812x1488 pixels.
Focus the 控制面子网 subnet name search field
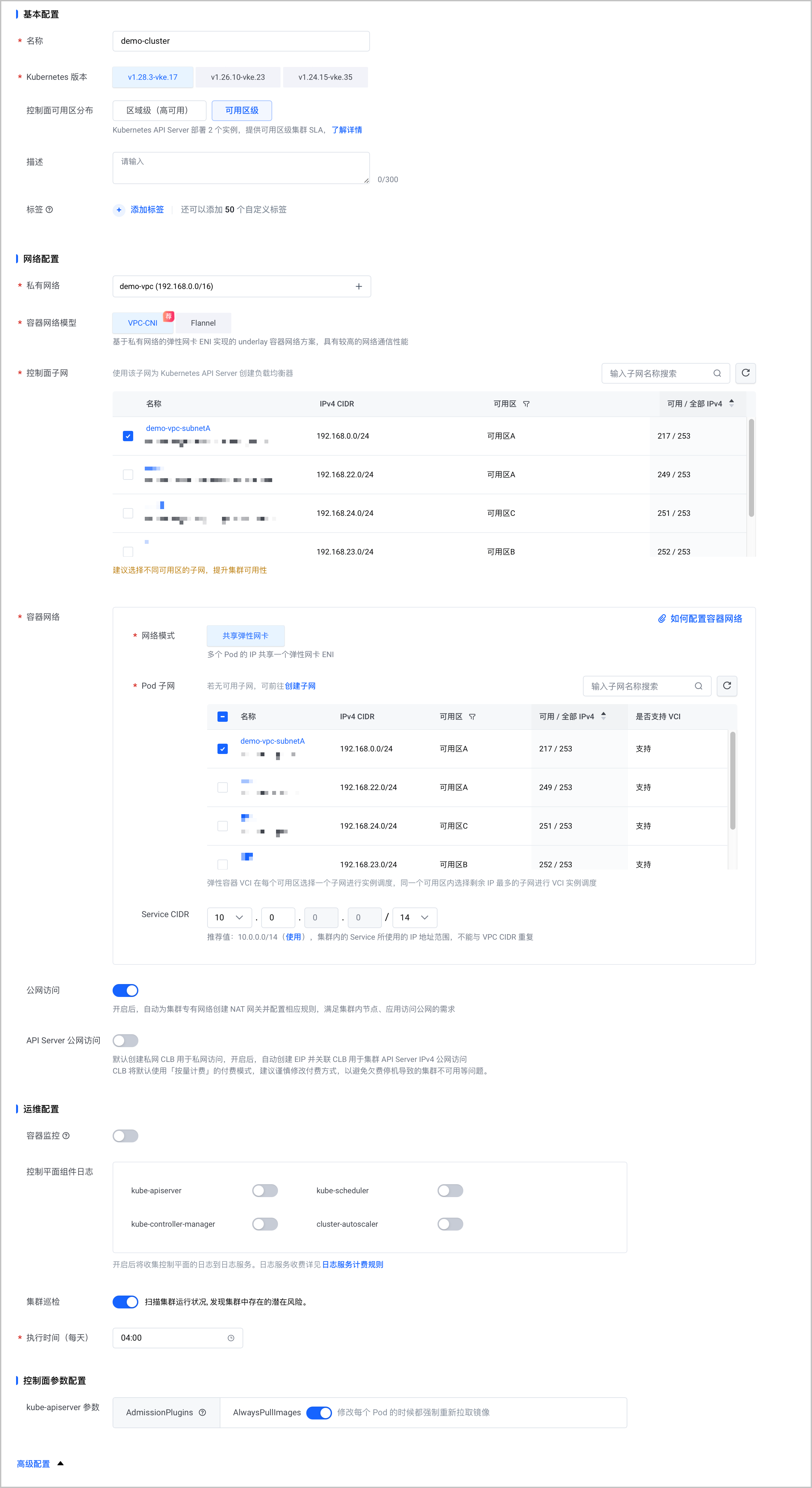click(665, 373)
